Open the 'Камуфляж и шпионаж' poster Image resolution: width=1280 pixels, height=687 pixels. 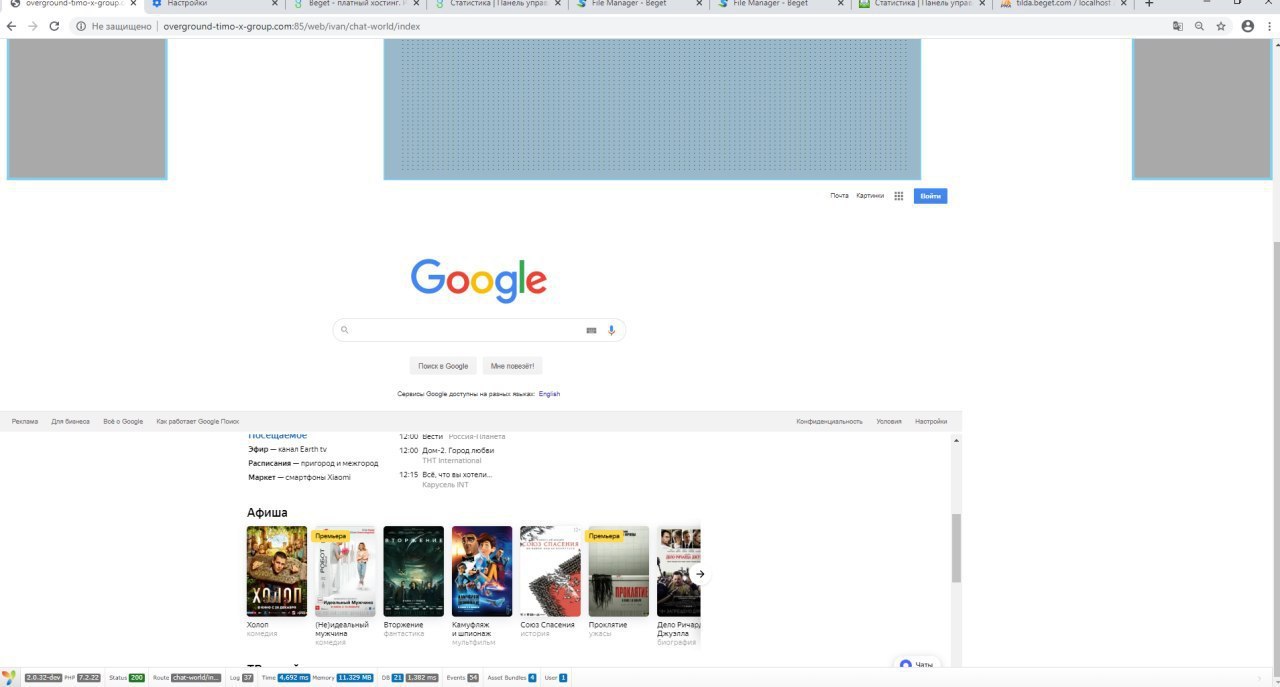(482, 571)
